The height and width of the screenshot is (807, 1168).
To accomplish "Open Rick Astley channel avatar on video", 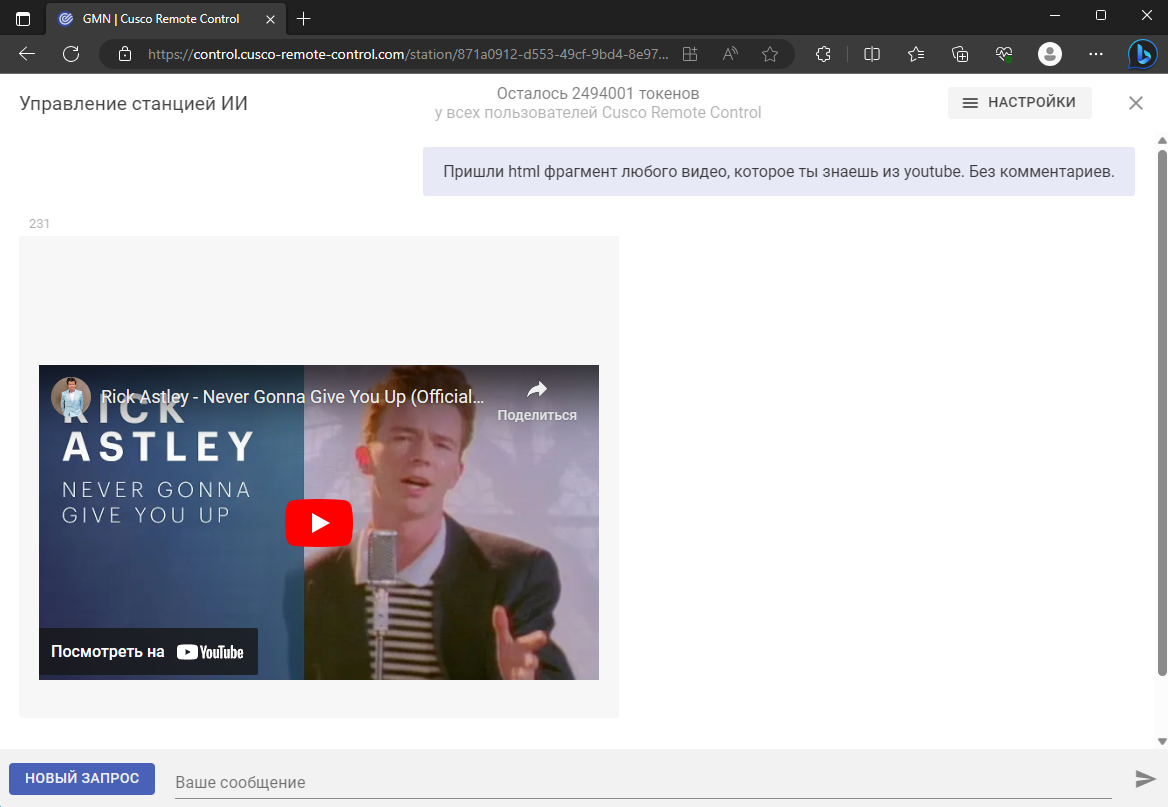I will tap(71, 396).
